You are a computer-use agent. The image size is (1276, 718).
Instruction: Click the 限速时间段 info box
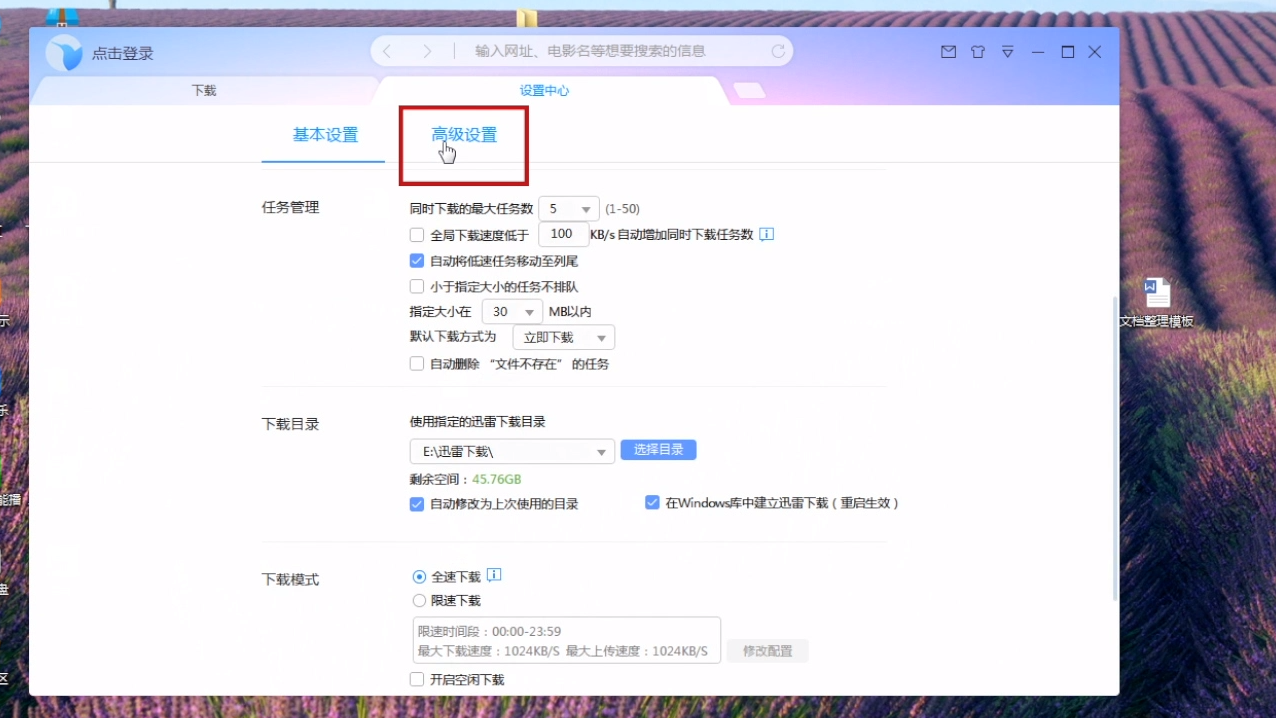click(x=567, y=641)
